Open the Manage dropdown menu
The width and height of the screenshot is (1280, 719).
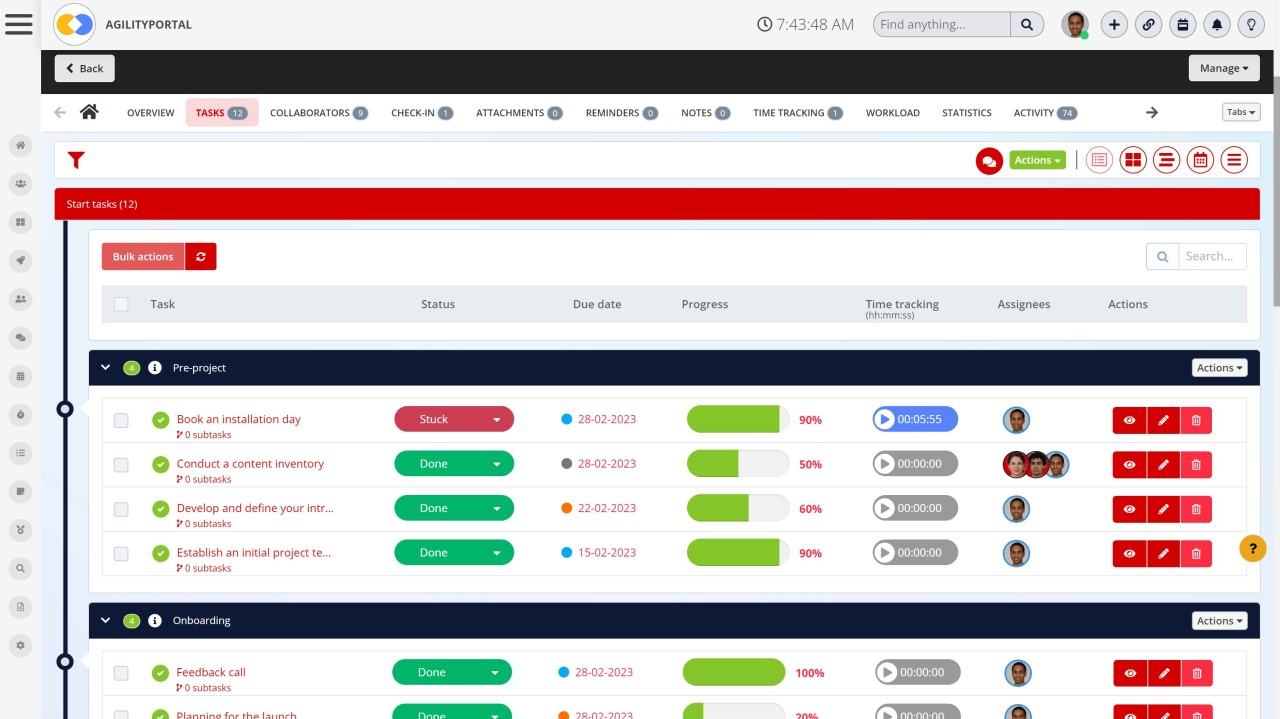pyautogui.click(x=1223, y=68)
